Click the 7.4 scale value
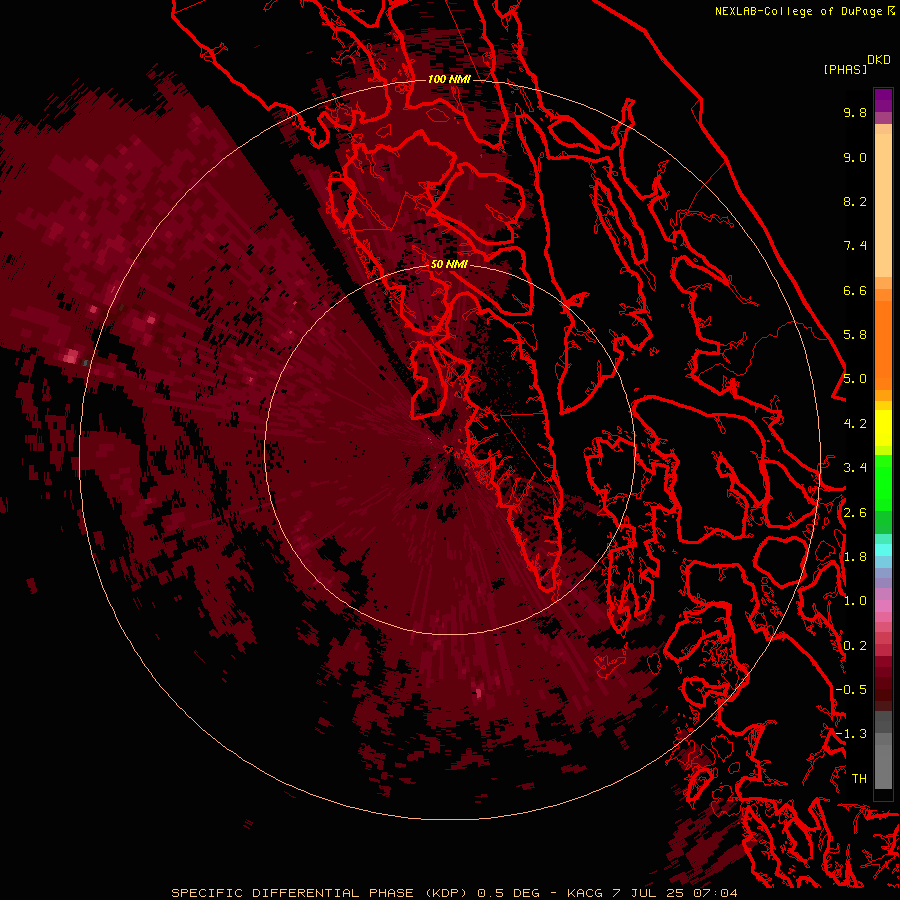The height and width of the screenshot is (900, 900). pyautogui.click(x=855, y=246)
